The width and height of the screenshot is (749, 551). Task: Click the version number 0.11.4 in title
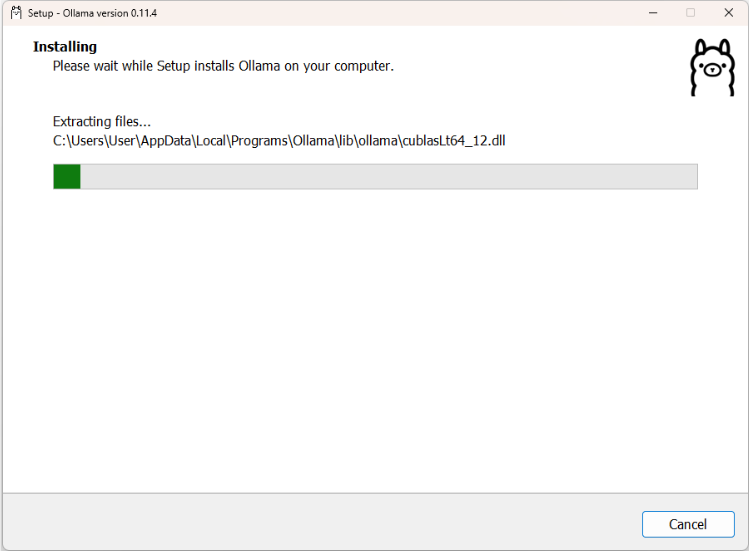click(x=141, y=13)
